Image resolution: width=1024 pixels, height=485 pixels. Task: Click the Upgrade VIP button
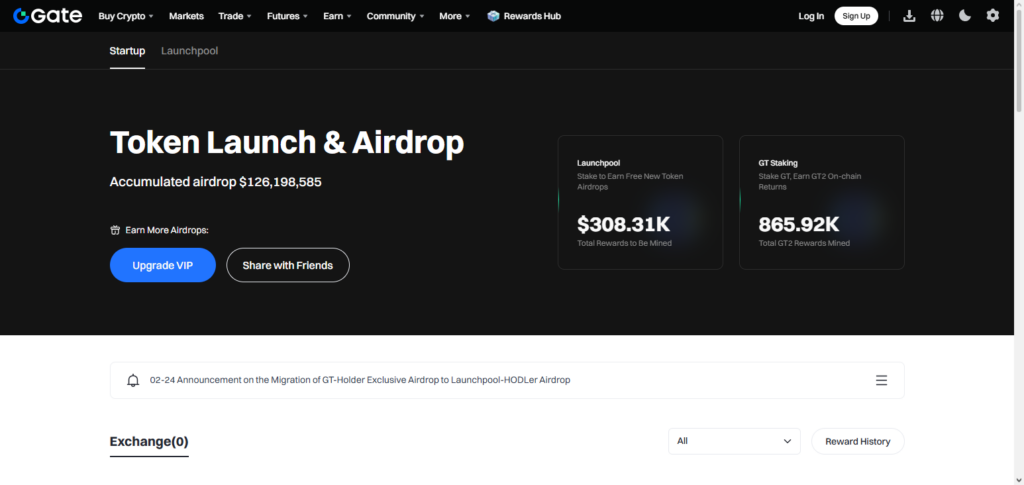163,265
